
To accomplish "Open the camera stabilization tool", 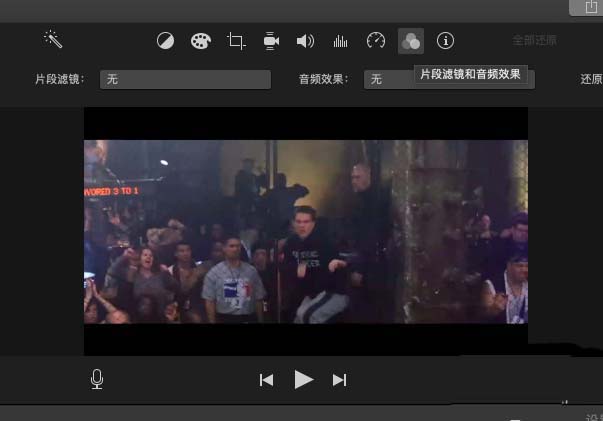I will point(271,41).
